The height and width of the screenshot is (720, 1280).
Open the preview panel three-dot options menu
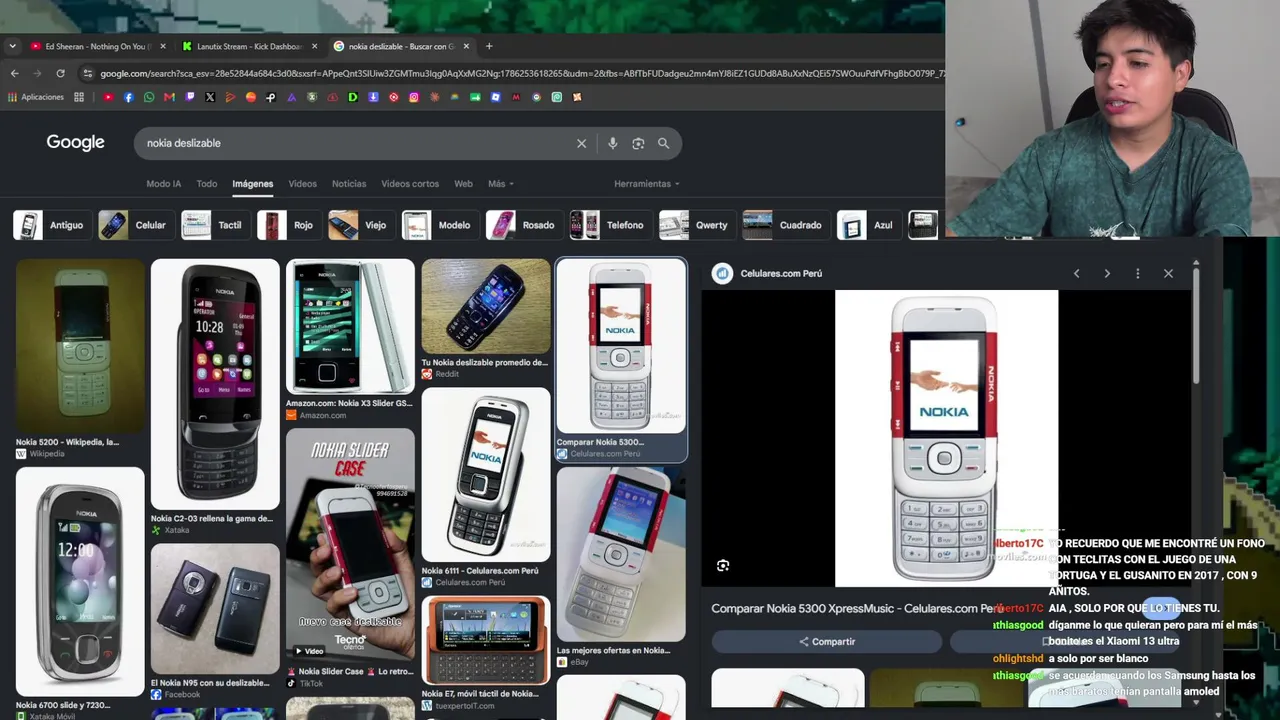coord(1137,273)
